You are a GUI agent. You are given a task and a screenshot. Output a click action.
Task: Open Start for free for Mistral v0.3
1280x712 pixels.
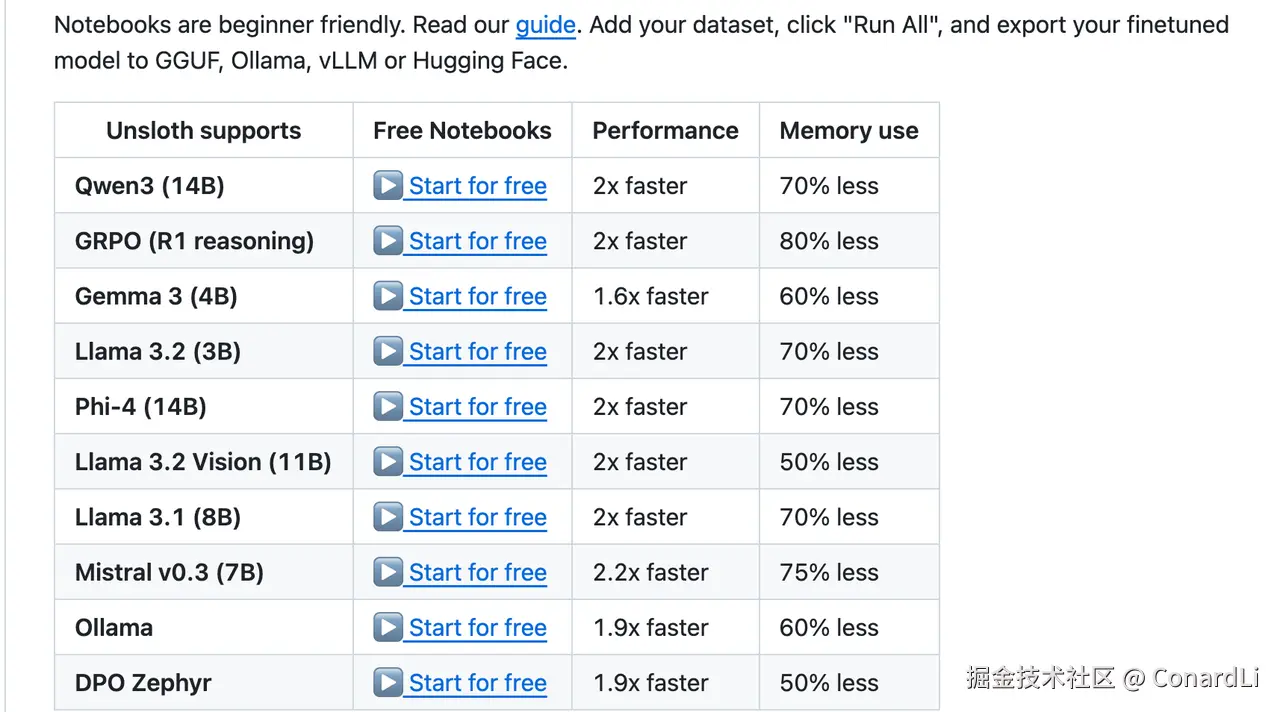point(477,573)
